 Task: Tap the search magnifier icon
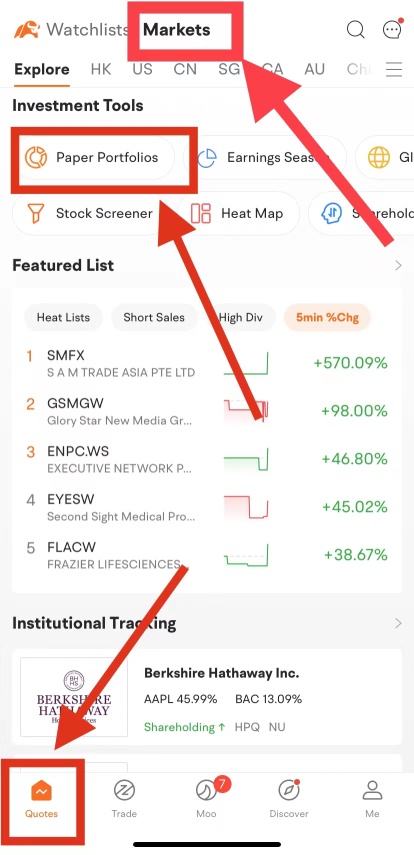coord(356,29)
